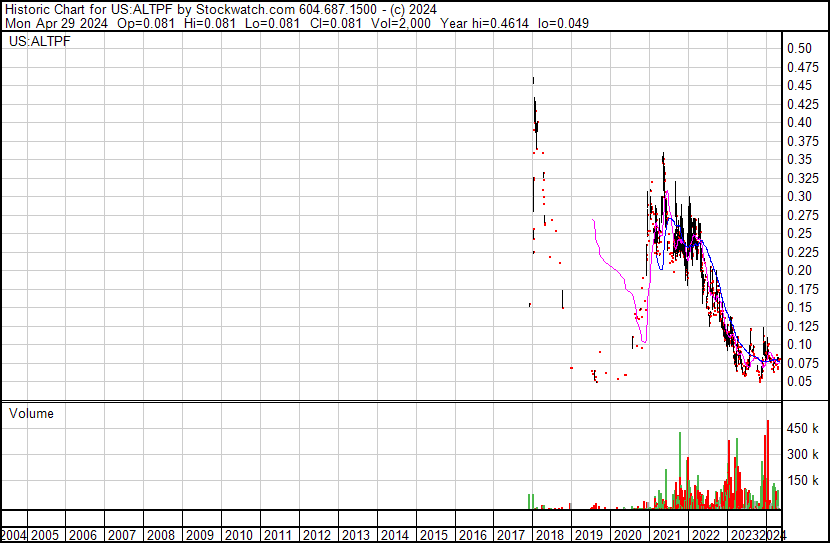Select the 2021 year label
The width and height of the screenshot is (830, 543).
(x=667, y=535)
